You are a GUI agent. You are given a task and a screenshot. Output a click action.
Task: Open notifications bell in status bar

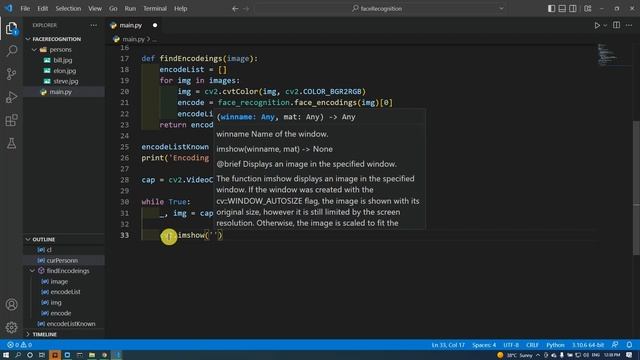[629, 345]
